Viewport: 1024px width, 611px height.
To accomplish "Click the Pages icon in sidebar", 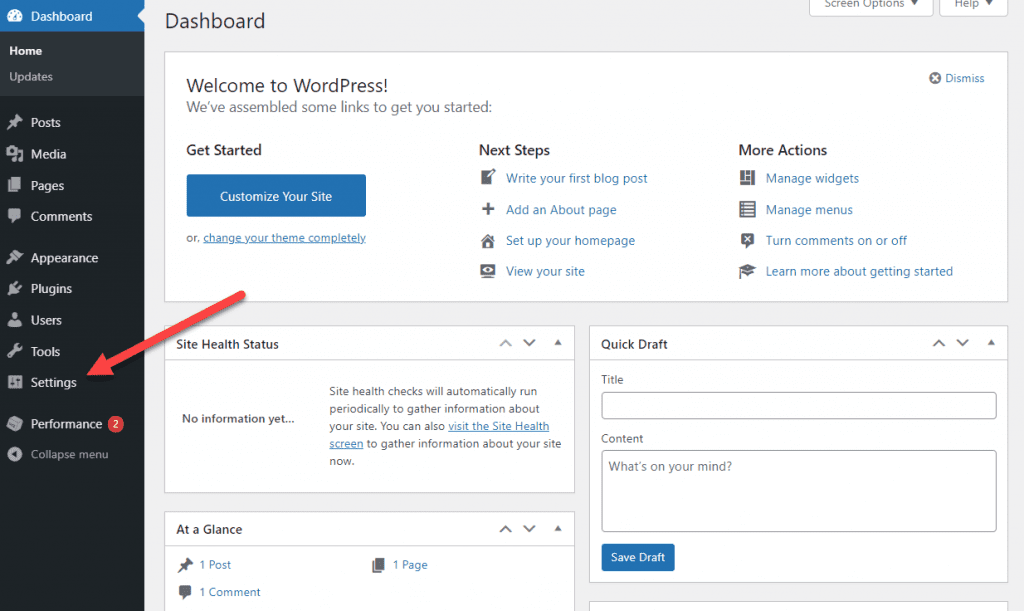I will 14,185.
